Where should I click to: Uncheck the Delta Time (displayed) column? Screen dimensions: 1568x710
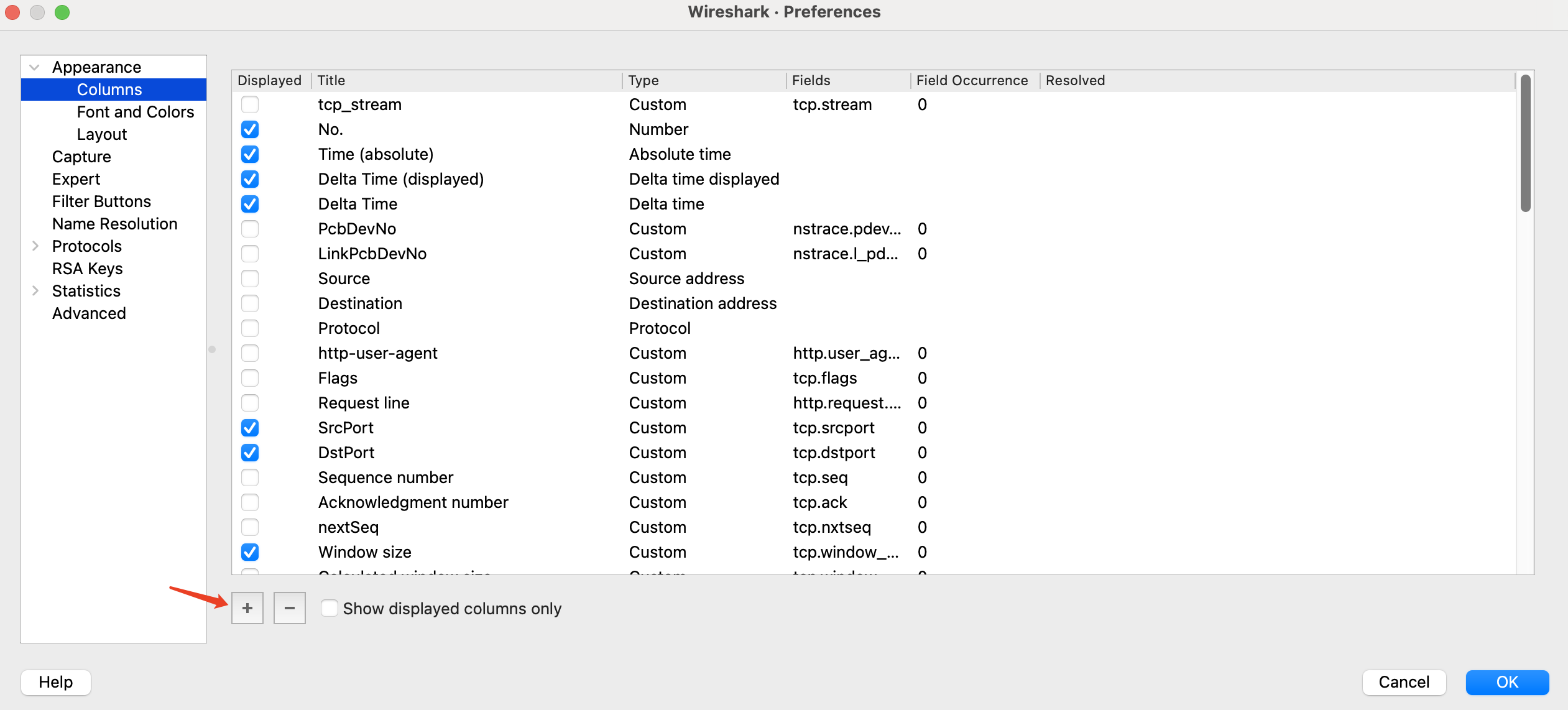click(250, 179)
